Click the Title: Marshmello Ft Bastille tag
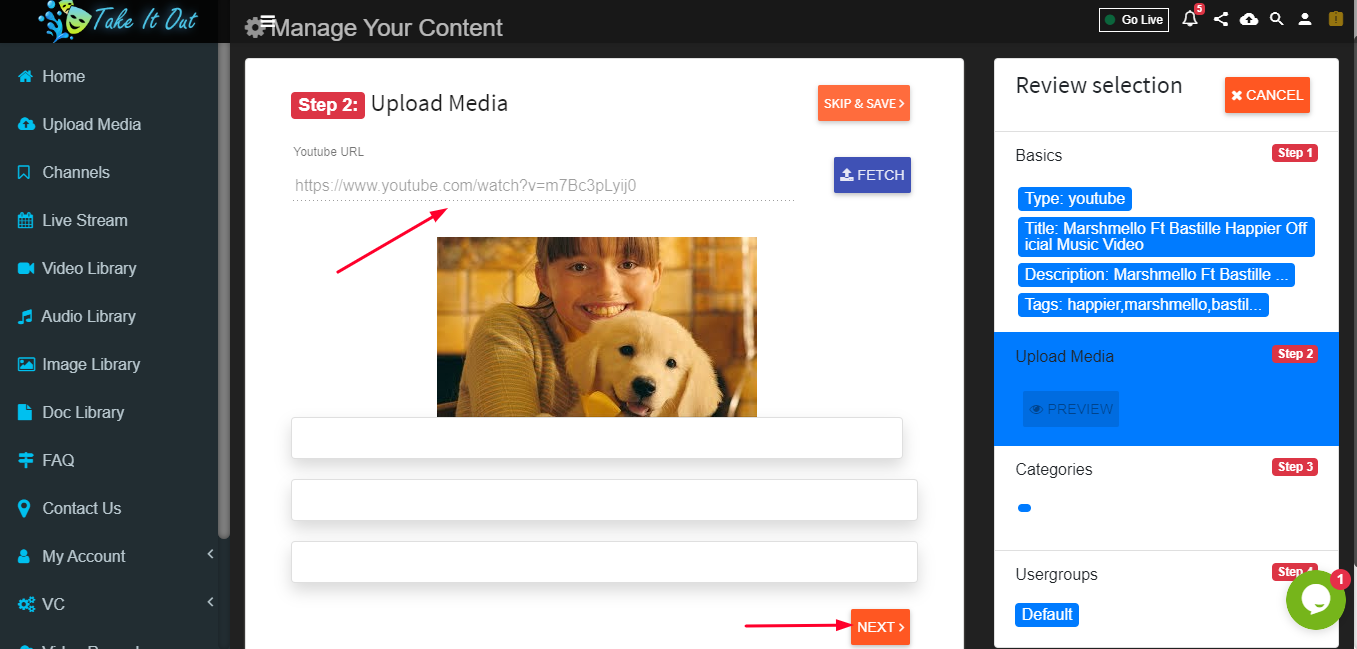Viewport: 1357px width, 649px height. (1166, 237)
